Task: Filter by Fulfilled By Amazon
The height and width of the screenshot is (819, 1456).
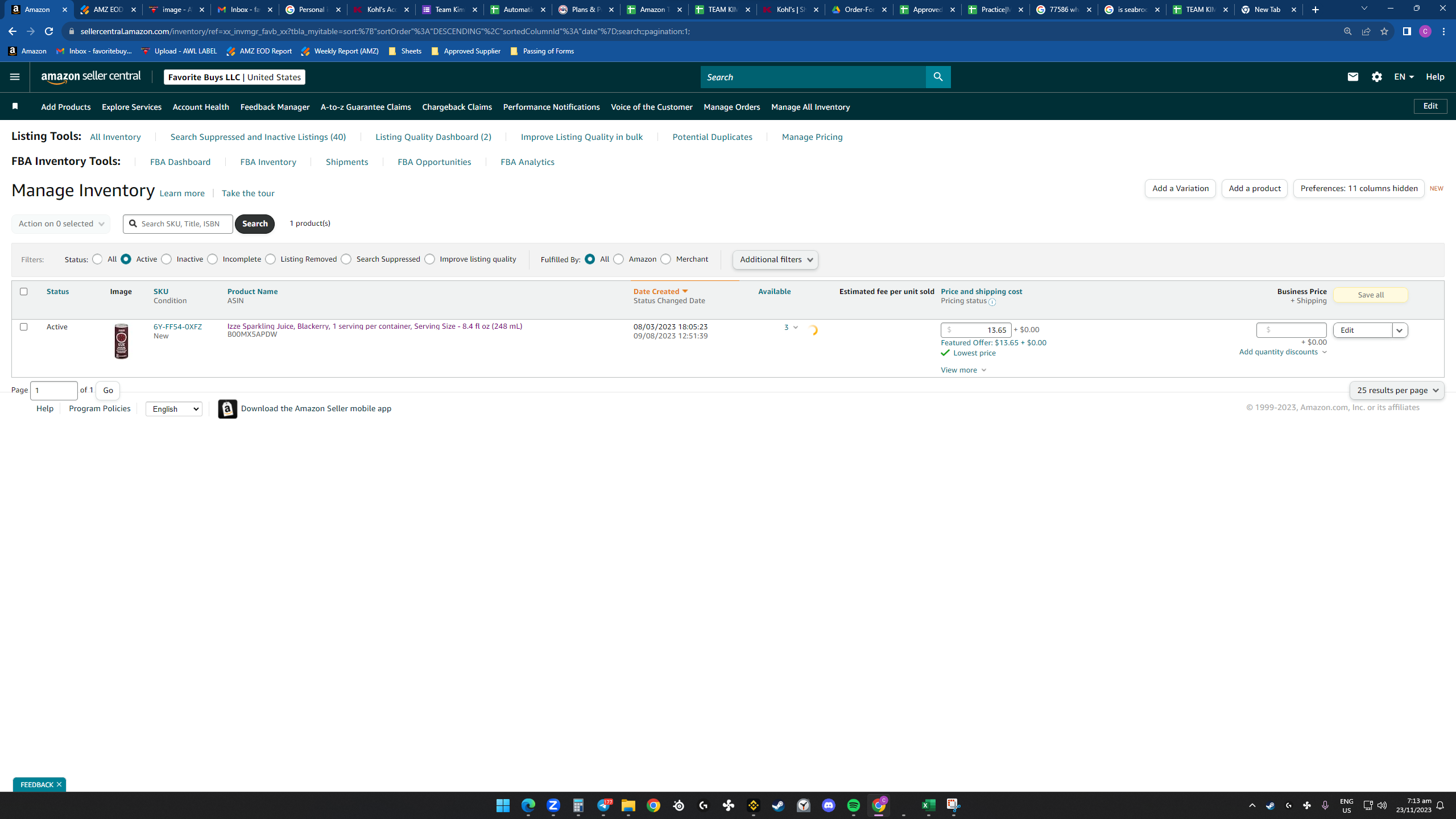Action: [619, 259]
